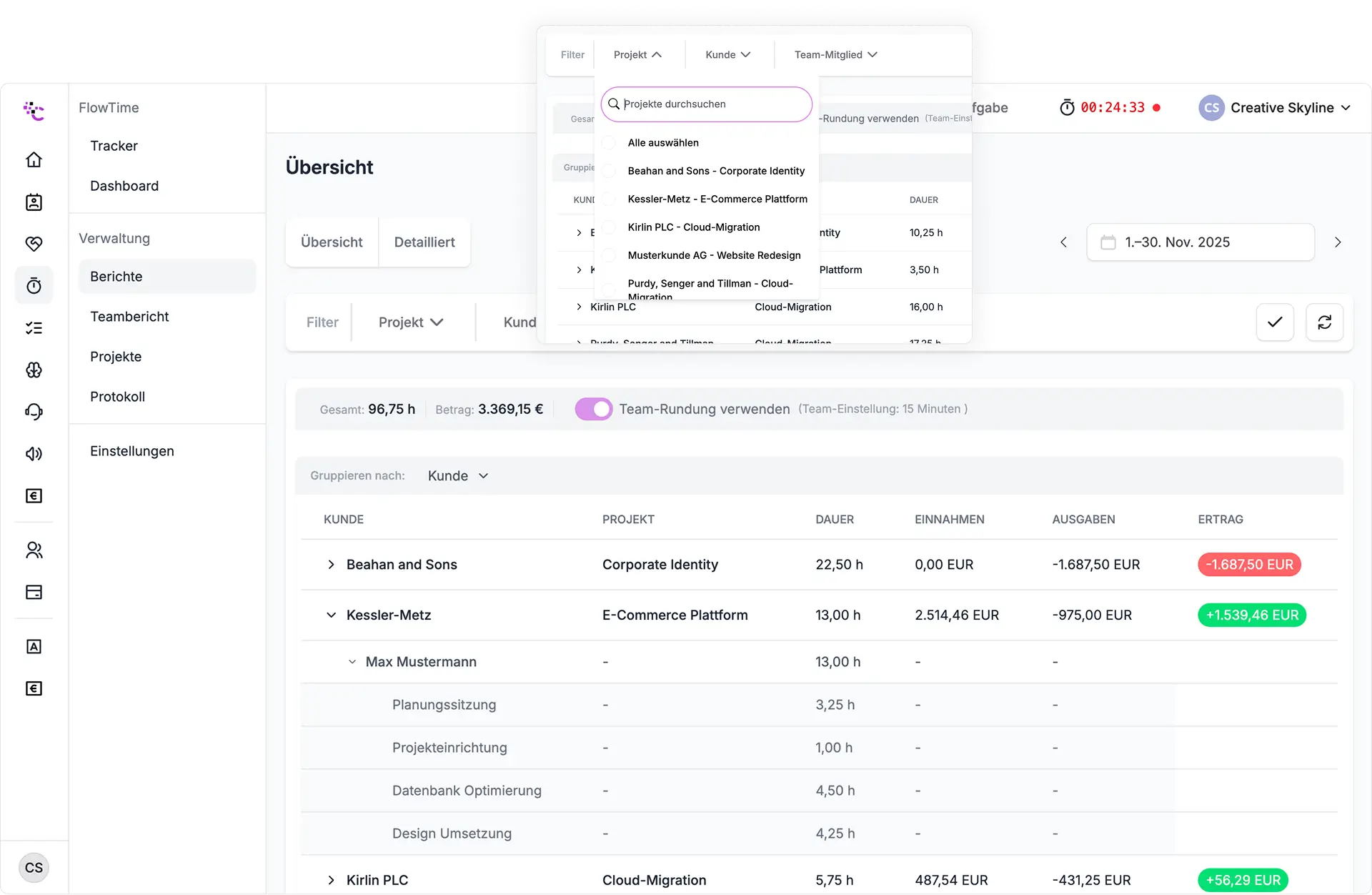Open the Gruppieren nach Kunde dropdown
Image resolution: width=1372 pixels, height=895 pixels.
pyautogui.click(x=458, y=476)
